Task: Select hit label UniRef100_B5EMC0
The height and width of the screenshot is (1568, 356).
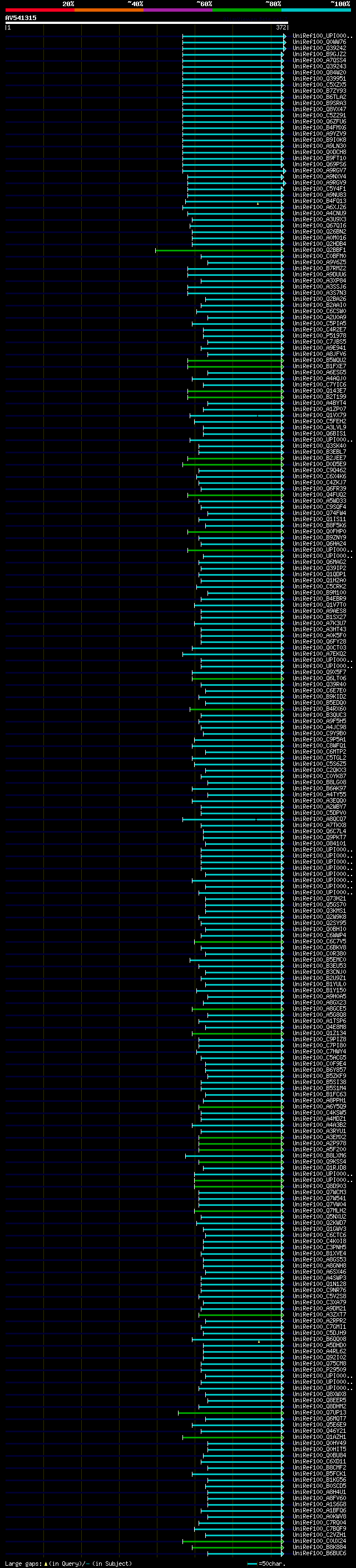Action: 319,960
